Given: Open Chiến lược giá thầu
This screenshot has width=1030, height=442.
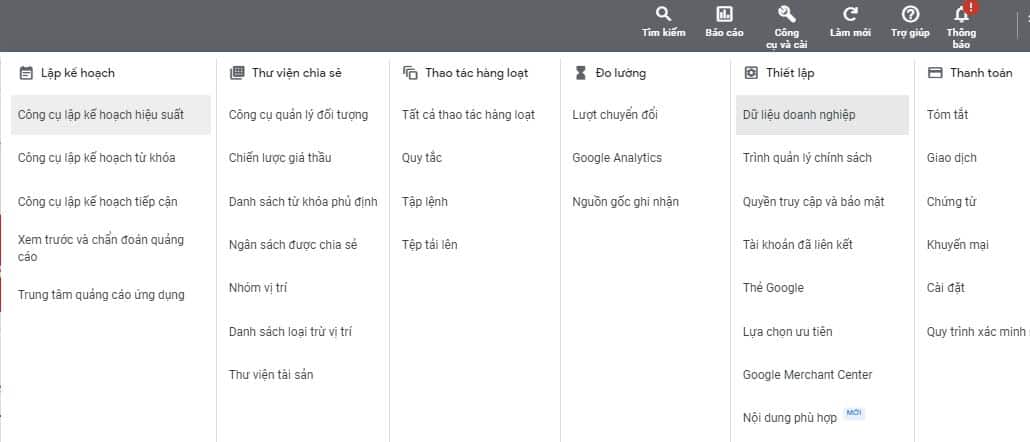Looking at the screenshot, I should 280,158.
